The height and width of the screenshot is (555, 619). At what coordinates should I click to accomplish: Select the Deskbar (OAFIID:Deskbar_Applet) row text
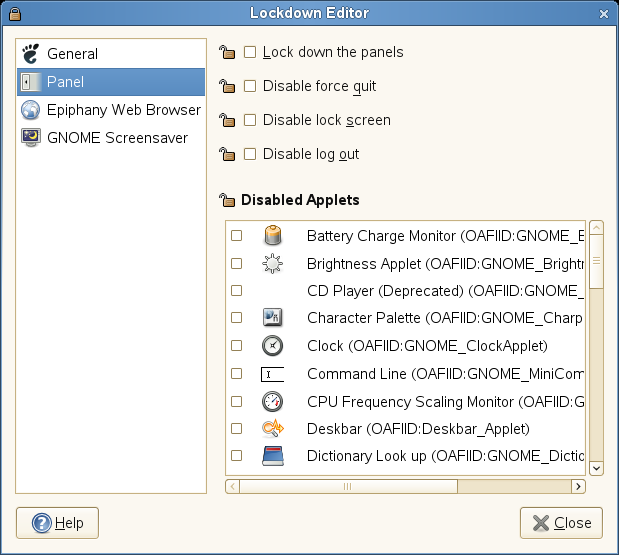418,429
